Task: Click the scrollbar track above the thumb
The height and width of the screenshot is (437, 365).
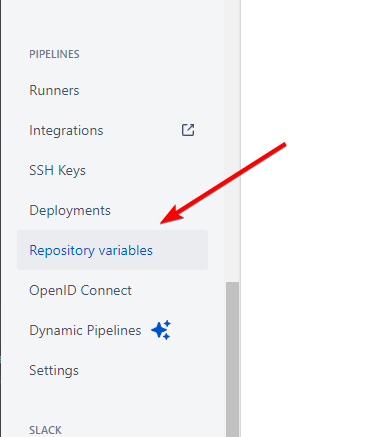Action: pos(232,141)
